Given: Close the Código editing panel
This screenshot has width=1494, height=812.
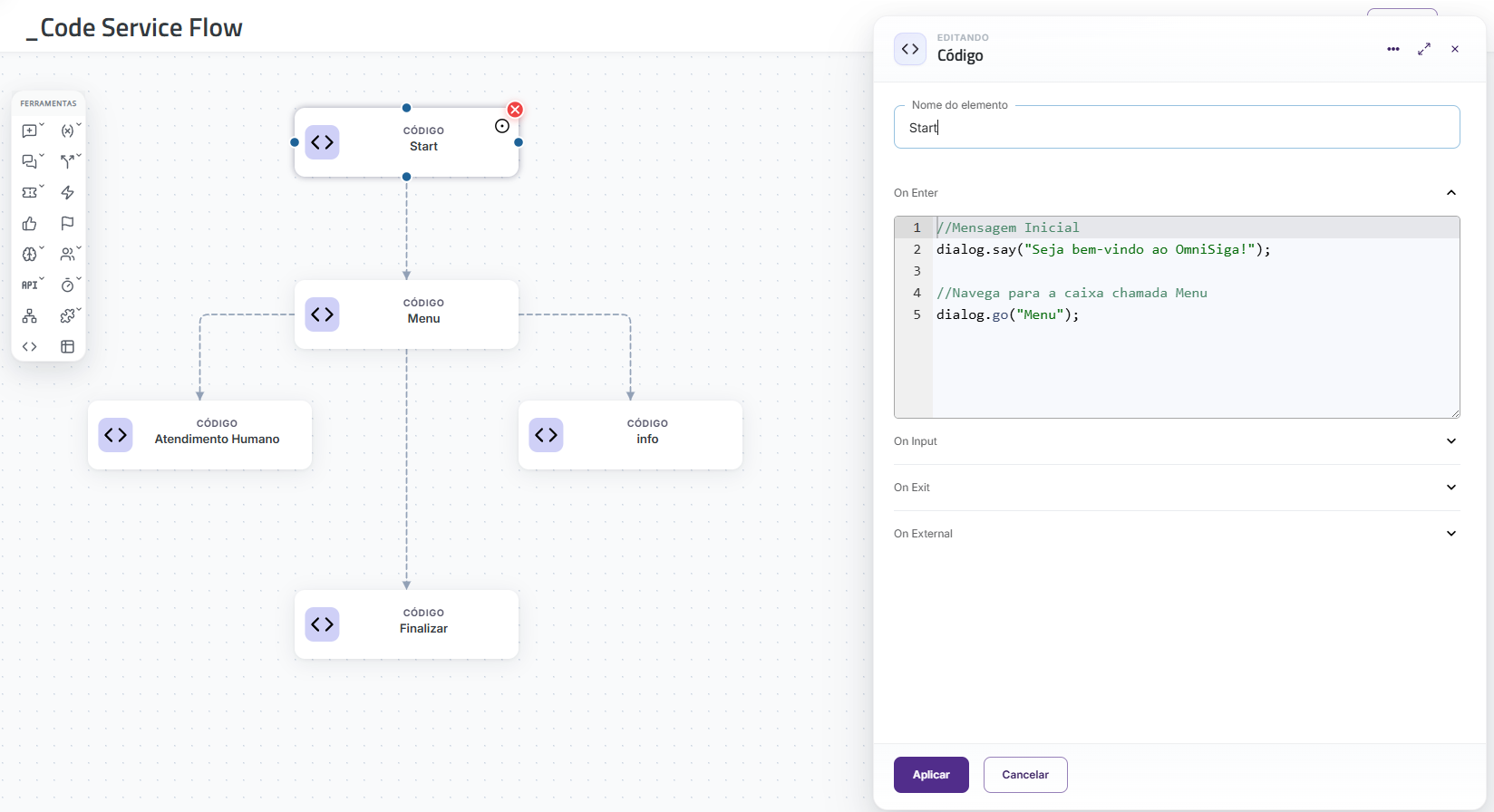Looking at the screenshot, I should [x=1455, y=49].
